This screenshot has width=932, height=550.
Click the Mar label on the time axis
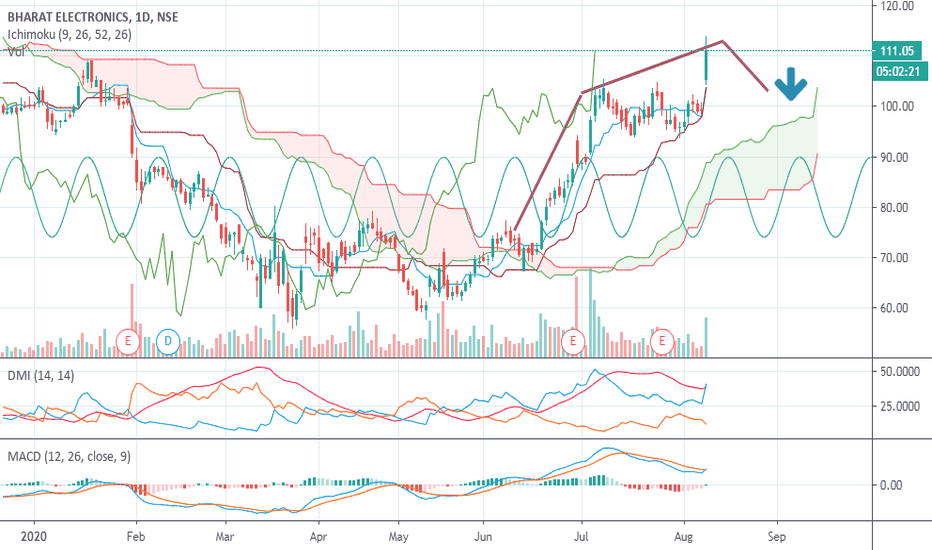pos(225,536)
